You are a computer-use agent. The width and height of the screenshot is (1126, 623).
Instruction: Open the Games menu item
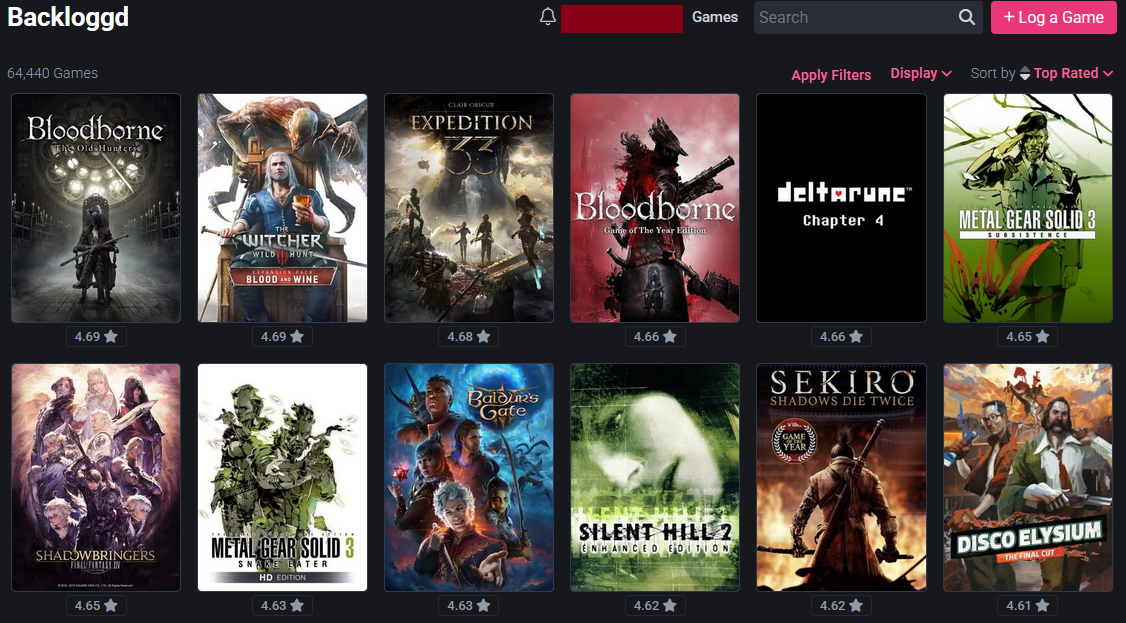(x=715, y=17)
